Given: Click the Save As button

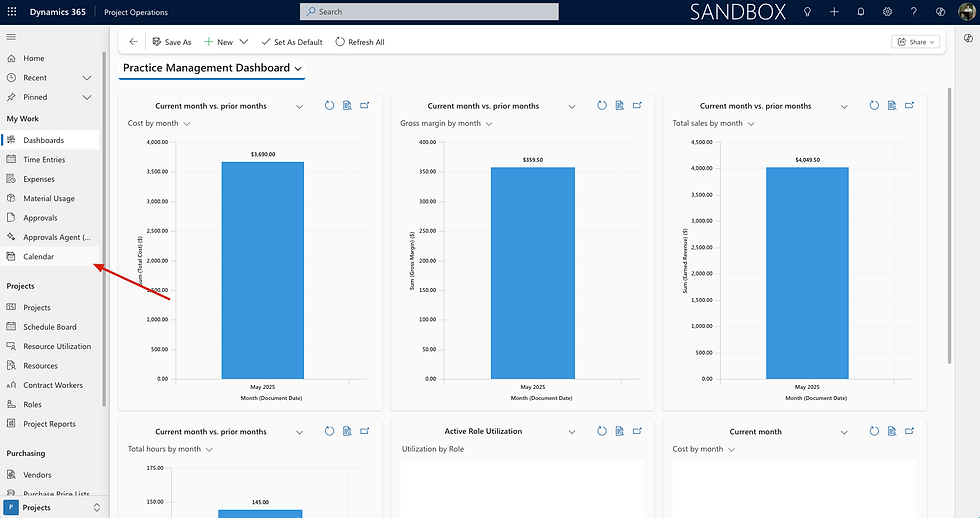Looking at the screenshot, I should [172, 42].
